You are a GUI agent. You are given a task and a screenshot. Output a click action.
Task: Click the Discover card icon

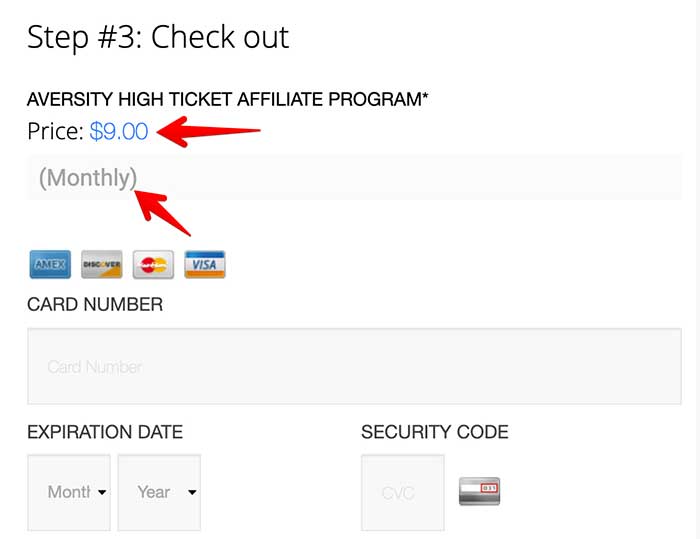tap(102, 264)
